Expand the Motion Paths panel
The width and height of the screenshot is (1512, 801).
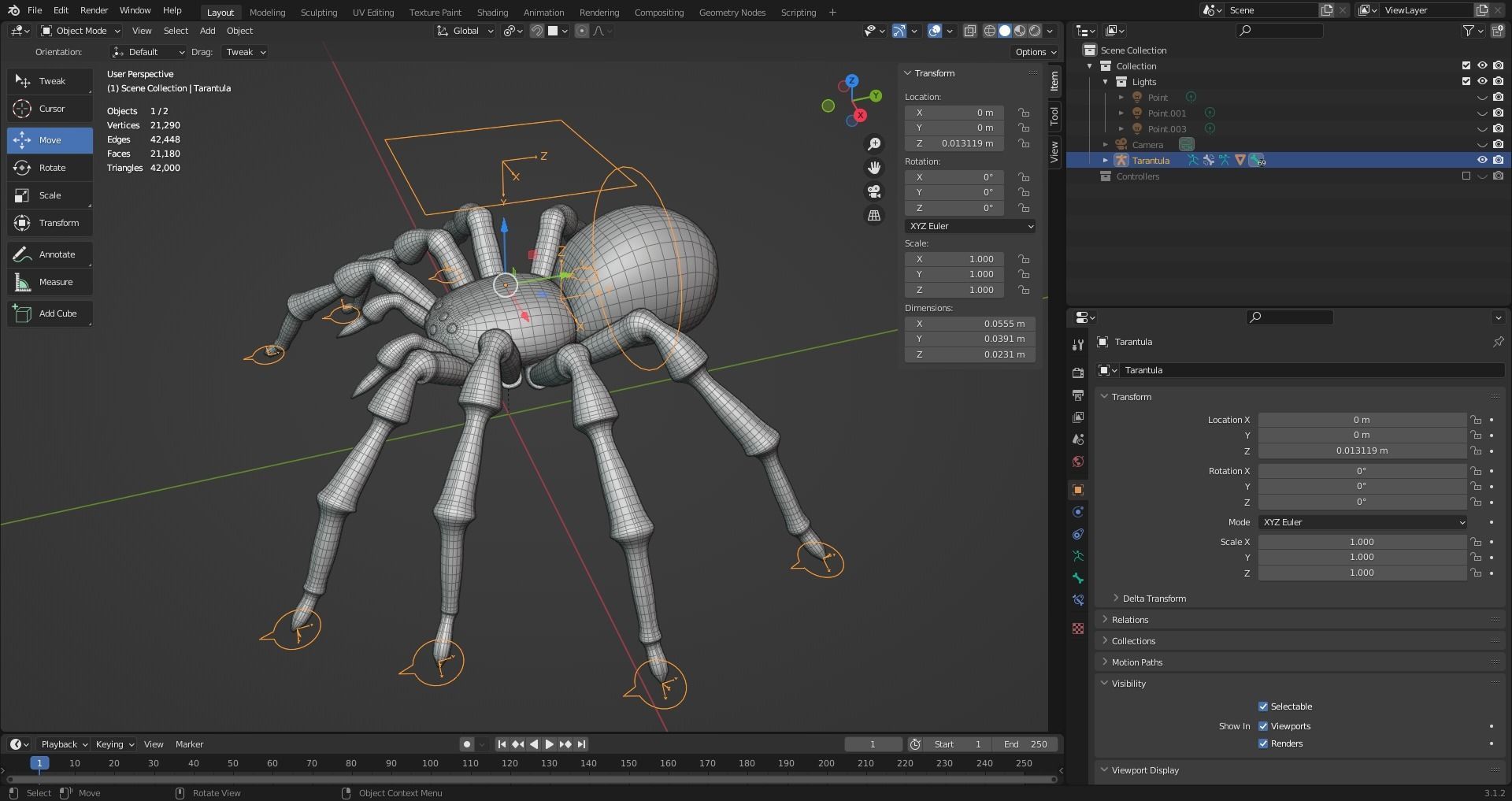[1136, 662]
